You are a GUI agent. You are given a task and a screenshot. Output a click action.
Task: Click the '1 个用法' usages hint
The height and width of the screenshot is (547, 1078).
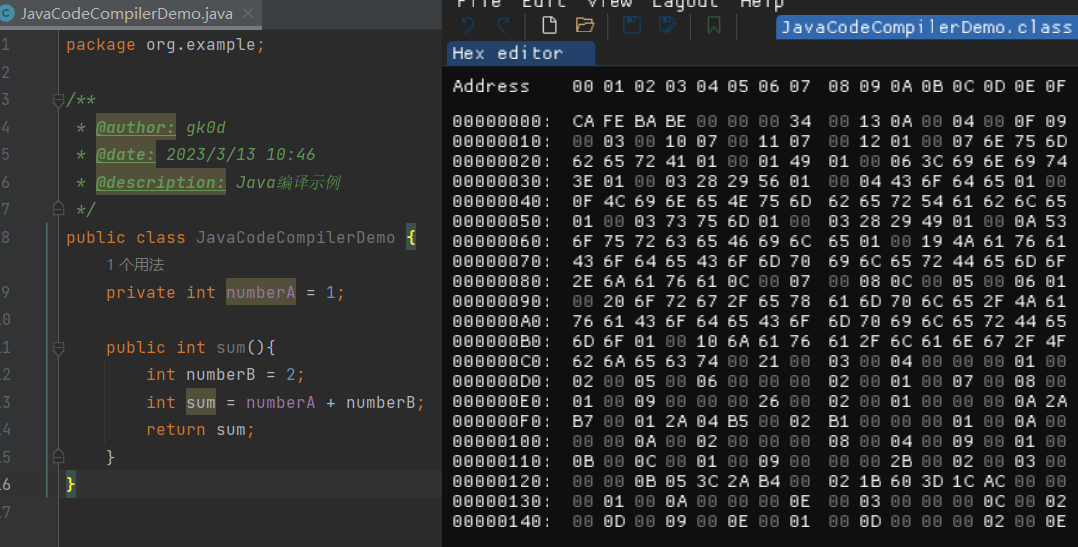[135, 265]
